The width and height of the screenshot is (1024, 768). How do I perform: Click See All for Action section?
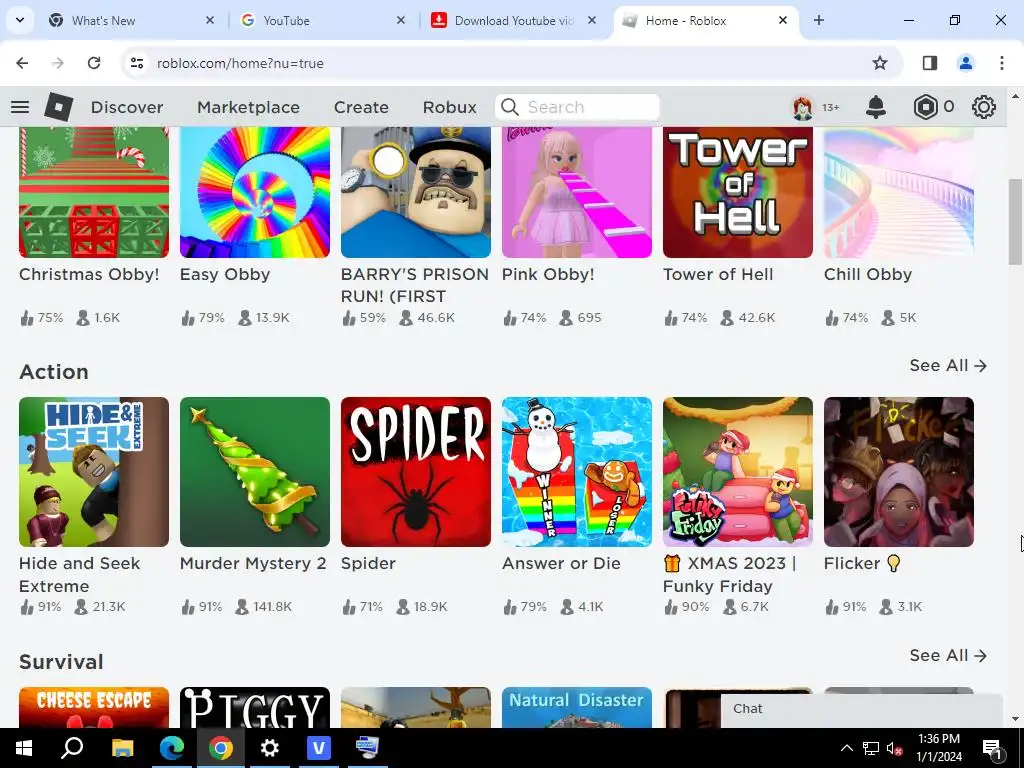(x=948, y=366)
